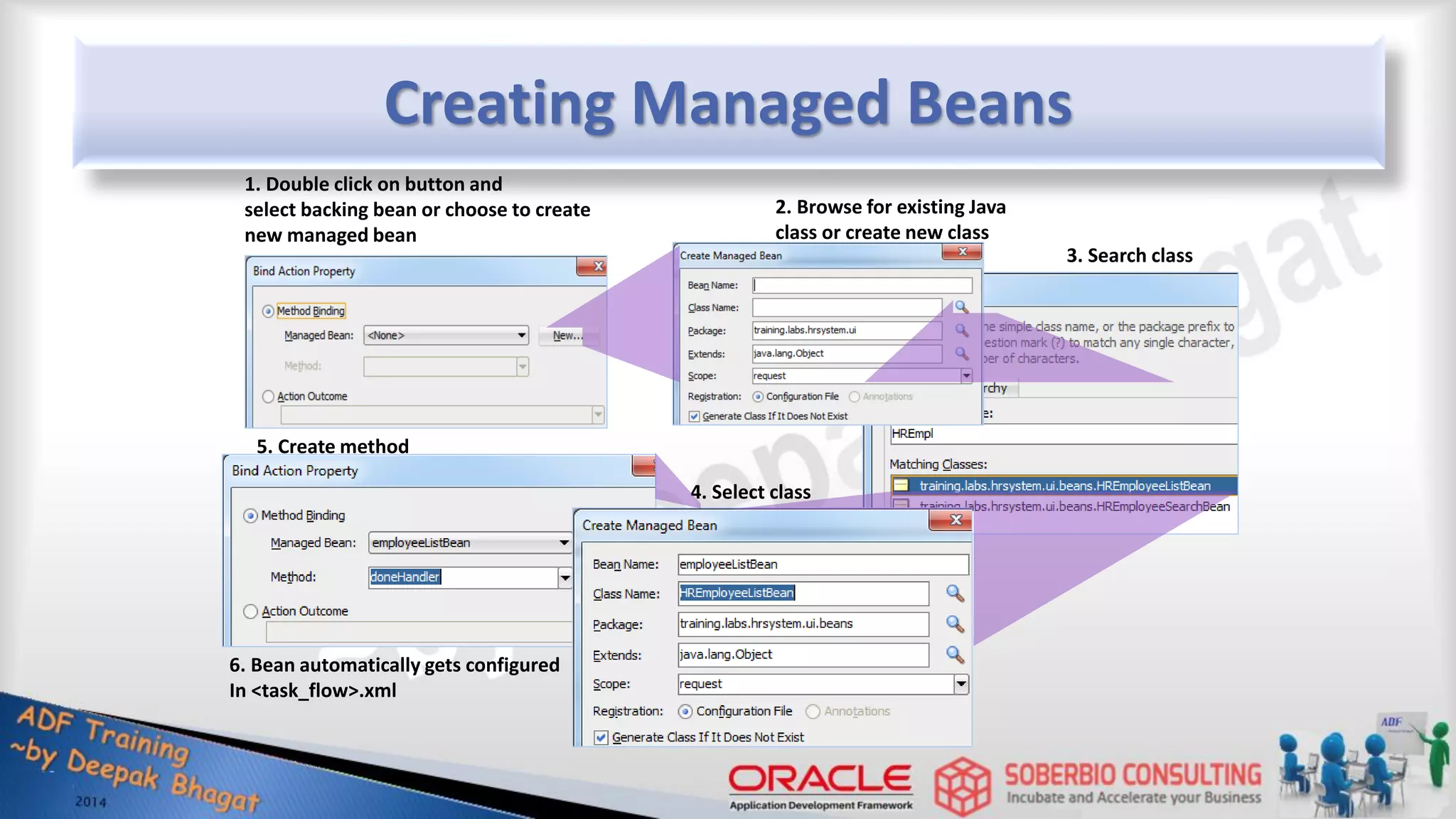Click Extends magnifier in upper Create Managed Bean dialog
This screenshot has width=1456, height=819.
coord(961,353)
